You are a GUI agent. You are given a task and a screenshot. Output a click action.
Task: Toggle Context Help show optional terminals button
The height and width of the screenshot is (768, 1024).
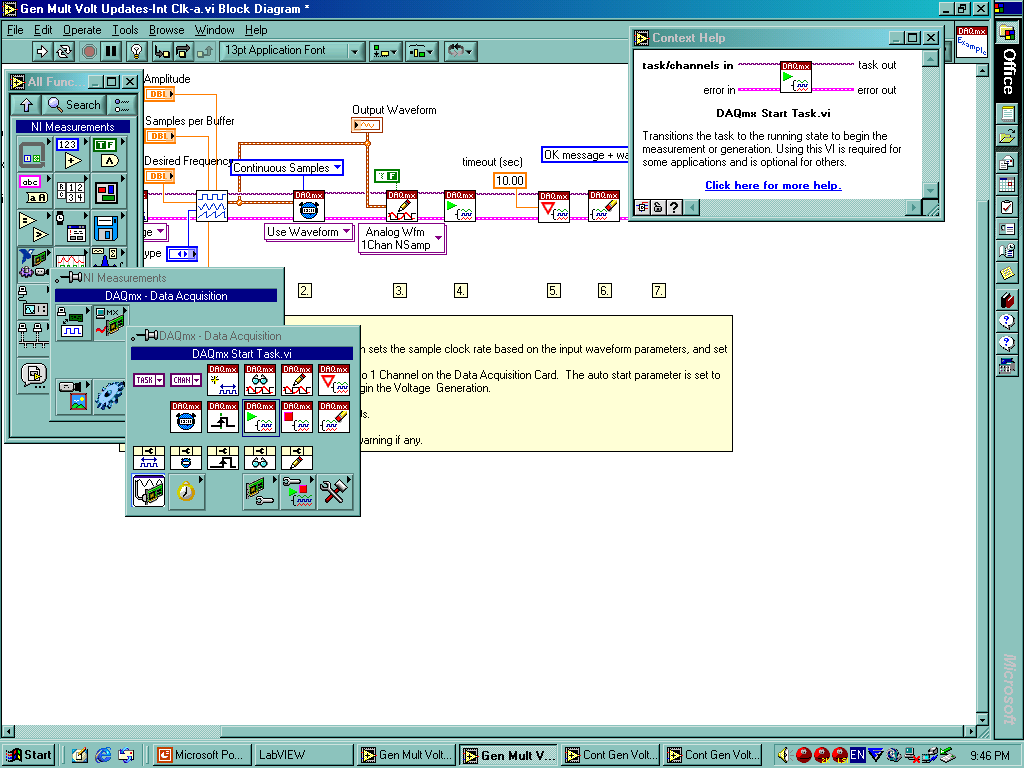[643, 208]
